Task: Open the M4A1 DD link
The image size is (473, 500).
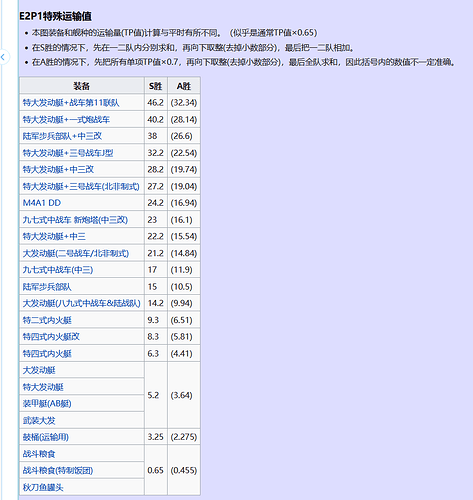Action: click(42, 203)
